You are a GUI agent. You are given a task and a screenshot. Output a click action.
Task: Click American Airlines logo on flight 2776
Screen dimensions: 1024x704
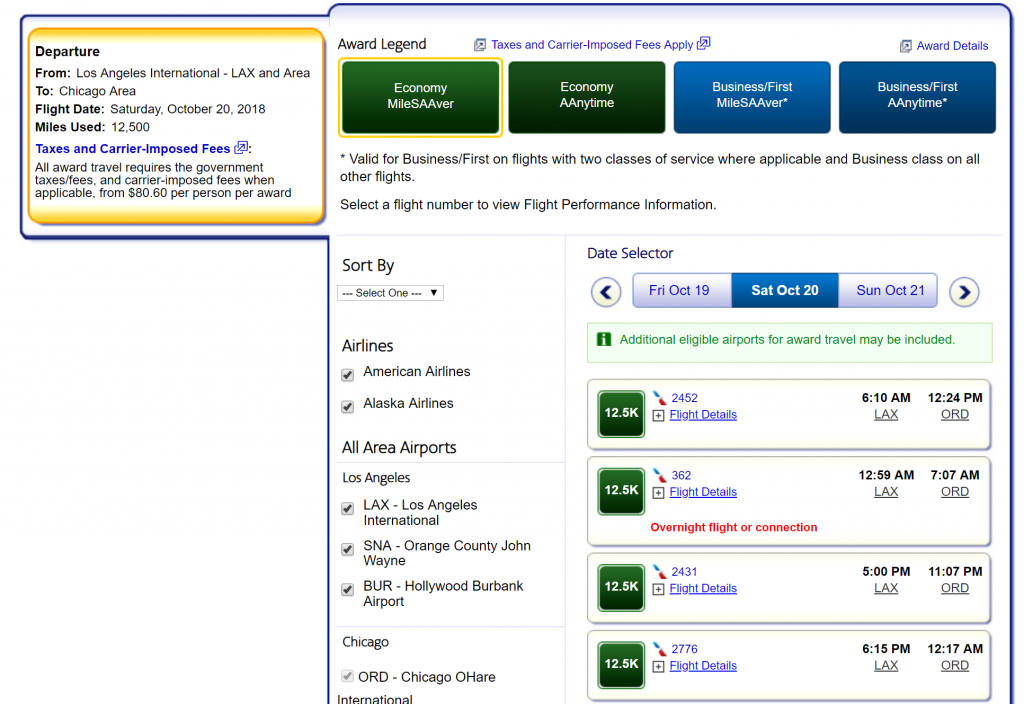pyautogui.click(x=660, y=649)
